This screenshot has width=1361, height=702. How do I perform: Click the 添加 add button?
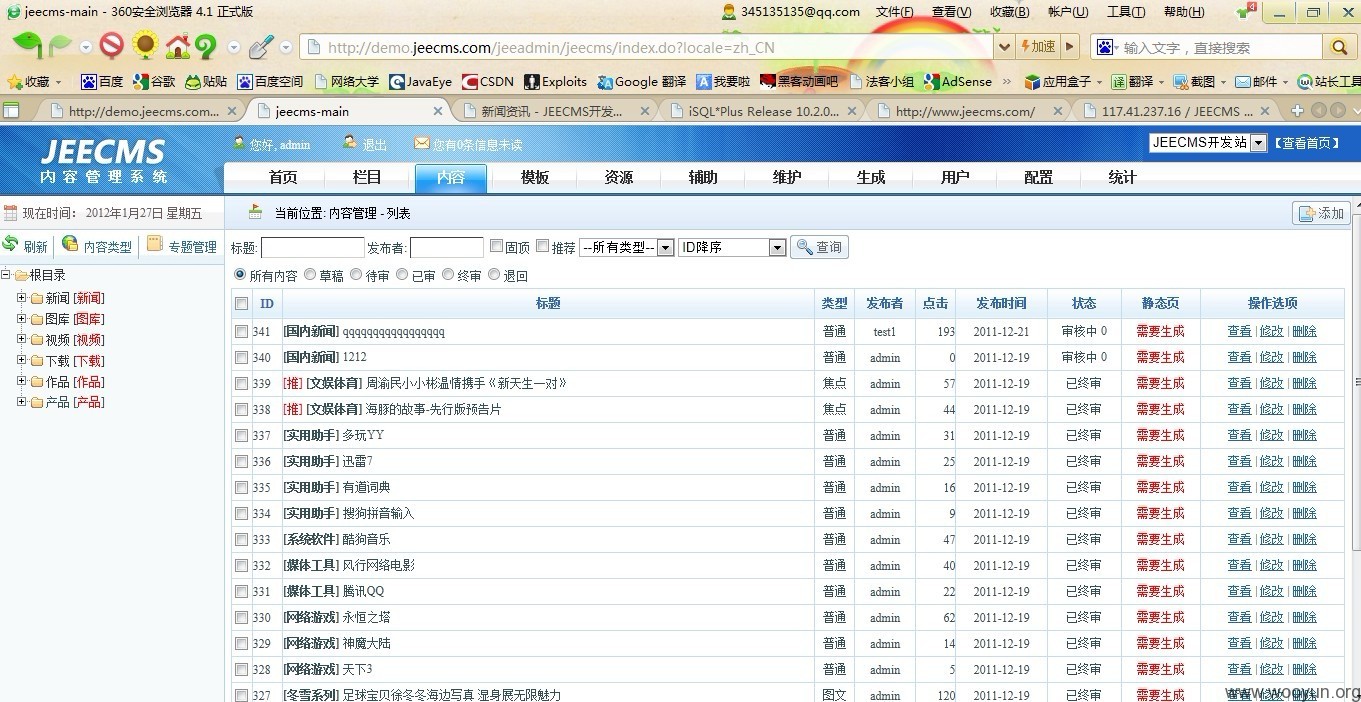[x=1321, y=213]
